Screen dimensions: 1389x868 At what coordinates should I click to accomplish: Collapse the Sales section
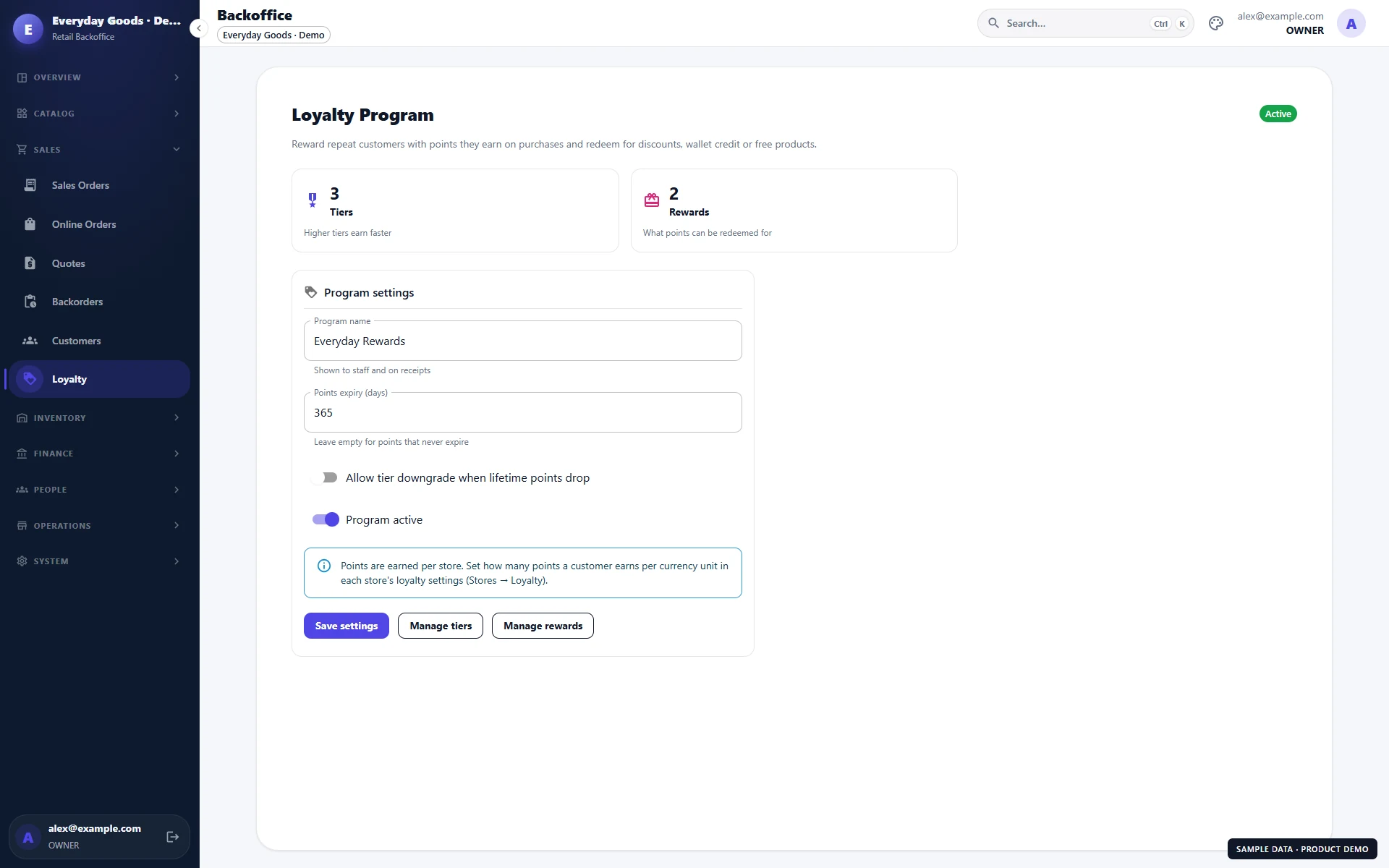[x=99, y=150]
